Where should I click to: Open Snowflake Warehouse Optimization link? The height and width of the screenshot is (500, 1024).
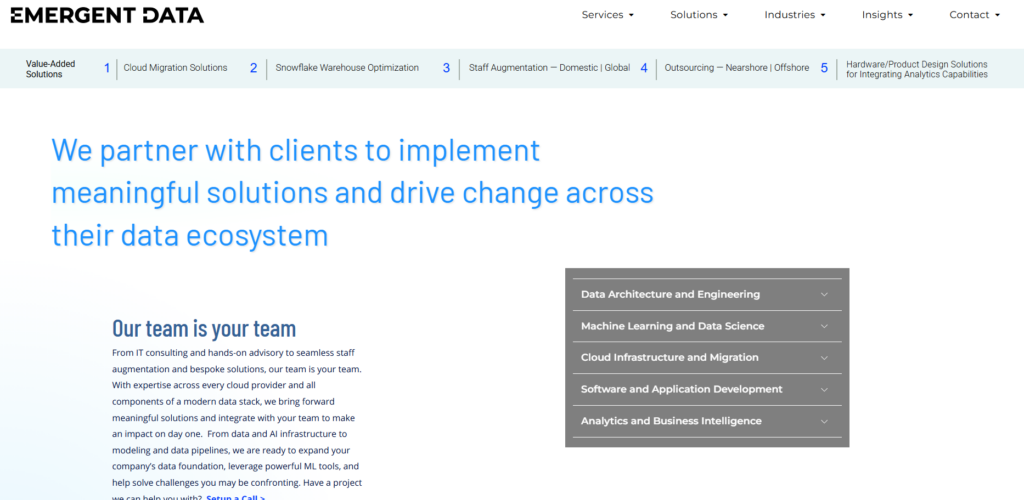click(x=347, y=68)
